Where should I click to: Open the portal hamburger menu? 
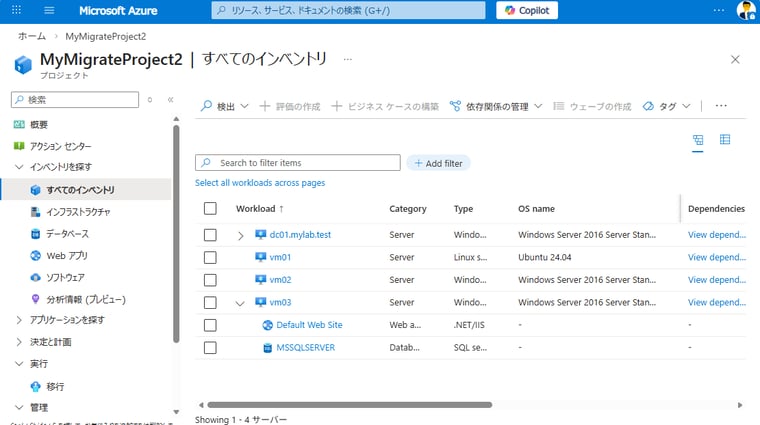click(49, 10)
